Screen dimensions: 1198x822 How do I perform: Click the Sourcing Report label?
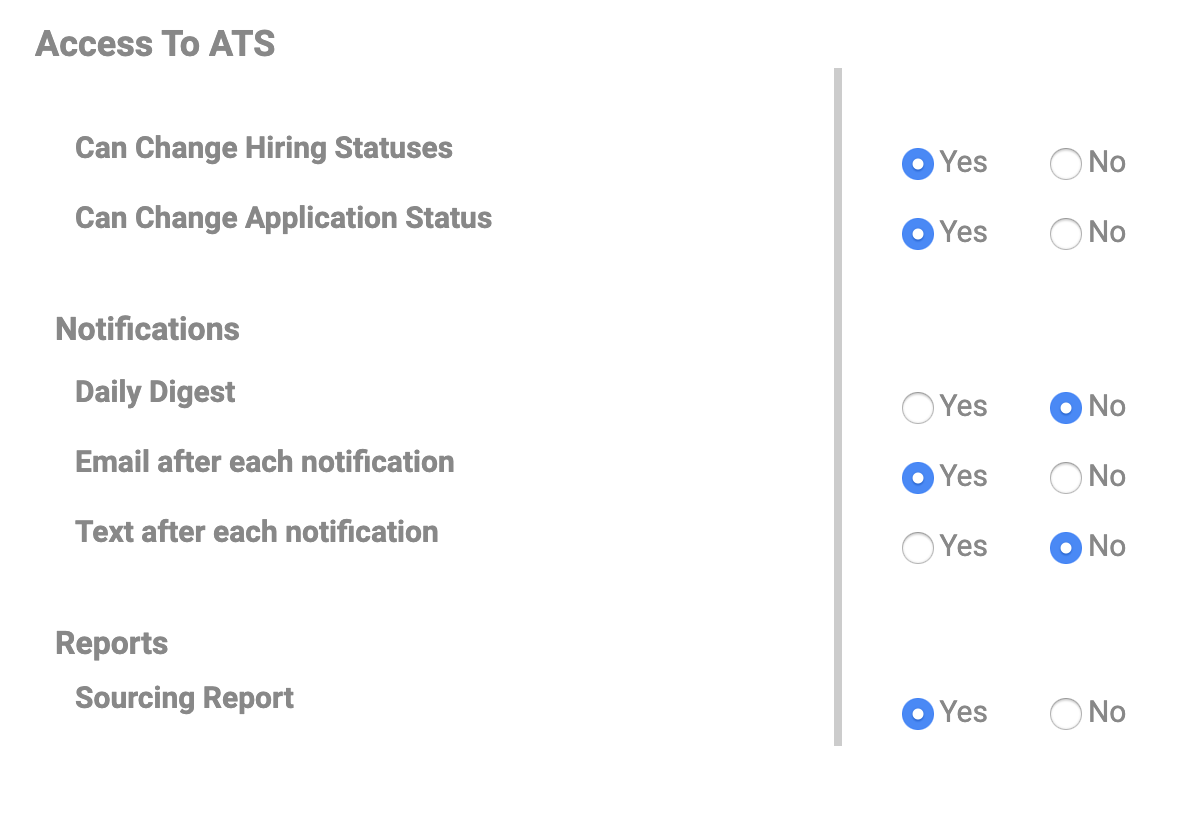[184, 698]
